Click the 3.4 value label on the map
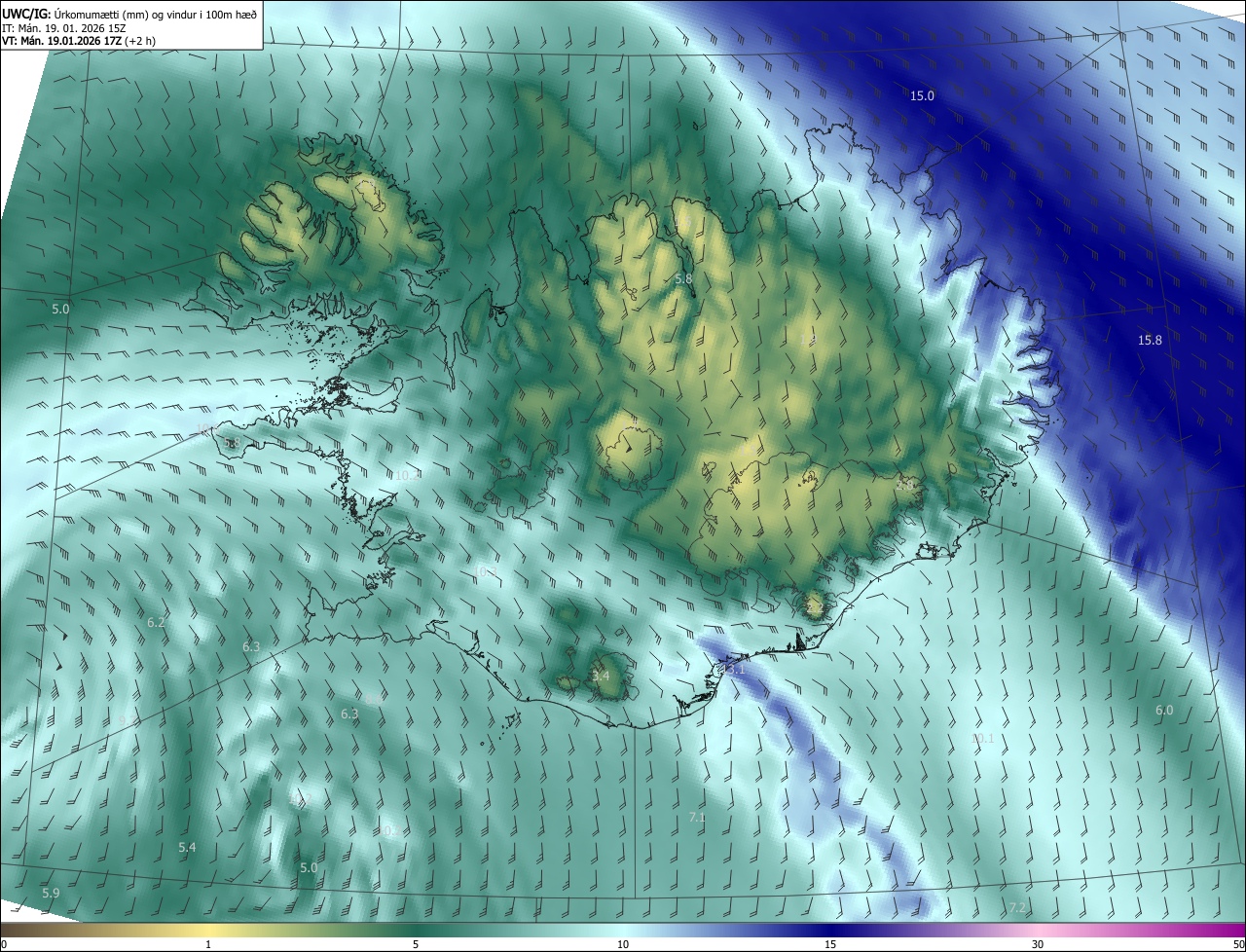This screenshot has width=1246, height=952. [601, 676]
